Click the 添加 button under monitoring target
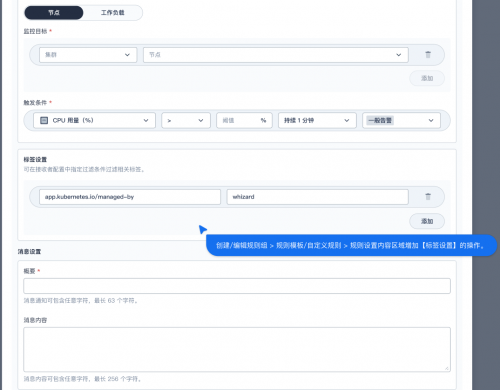 pos(427,78)
